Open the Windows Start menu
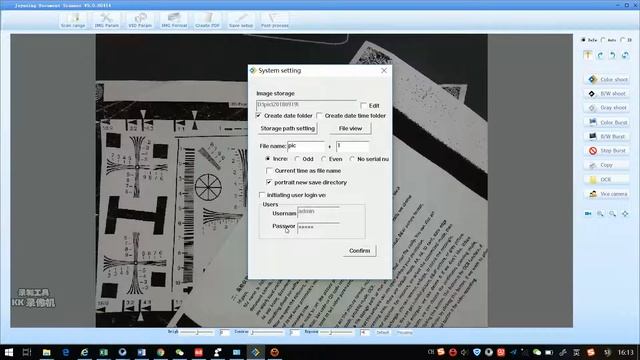This screenshot has height=360, width=640. click(9, 352)
